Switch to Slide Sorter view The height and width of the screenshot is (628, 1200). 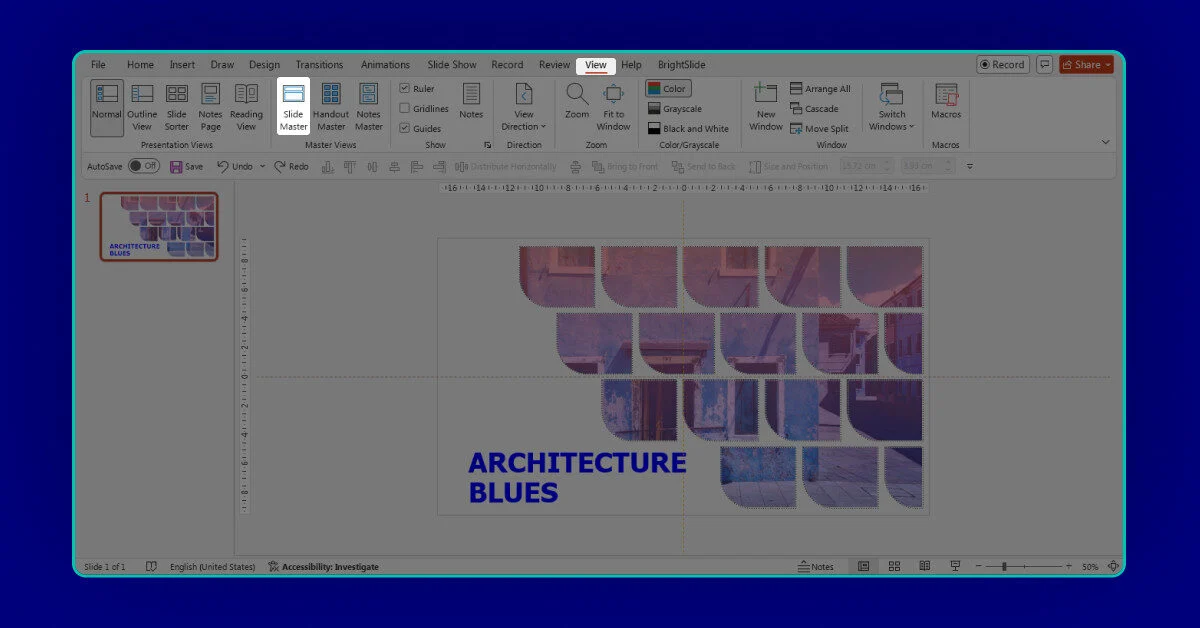coord(177,106)
